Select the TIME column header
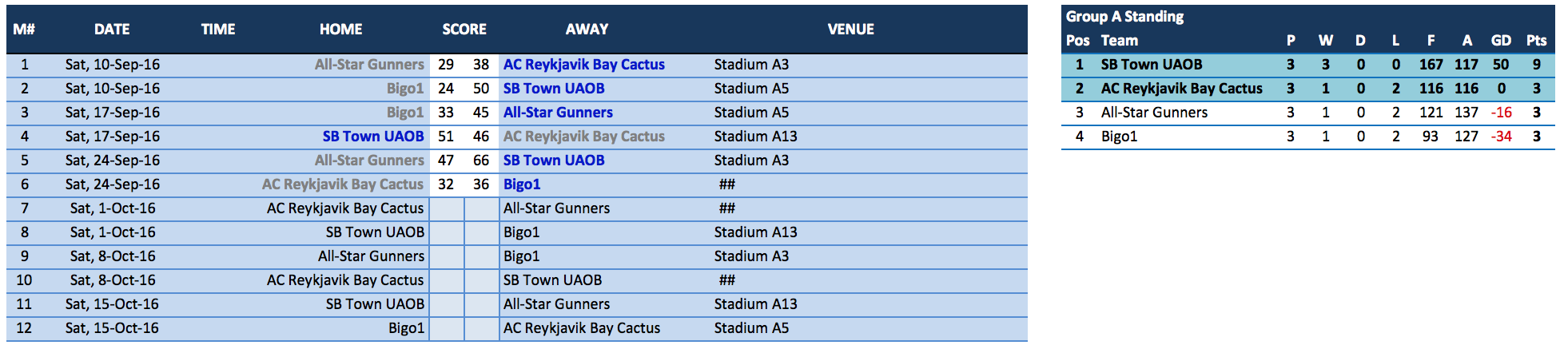1568x353 pixels. 218,29
